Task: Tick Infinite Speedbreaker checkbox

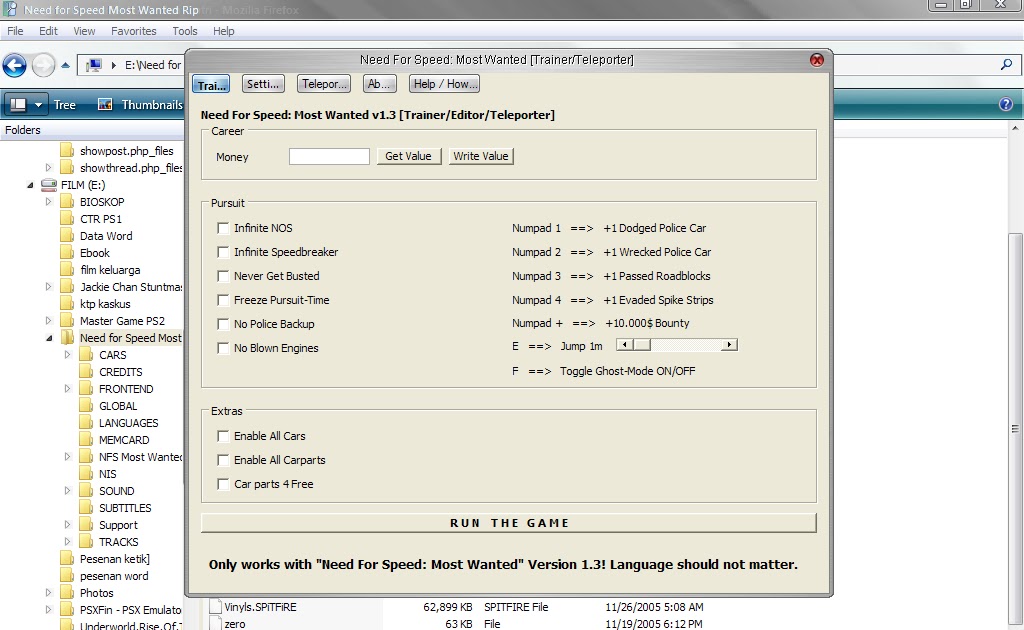Action: 223,252
